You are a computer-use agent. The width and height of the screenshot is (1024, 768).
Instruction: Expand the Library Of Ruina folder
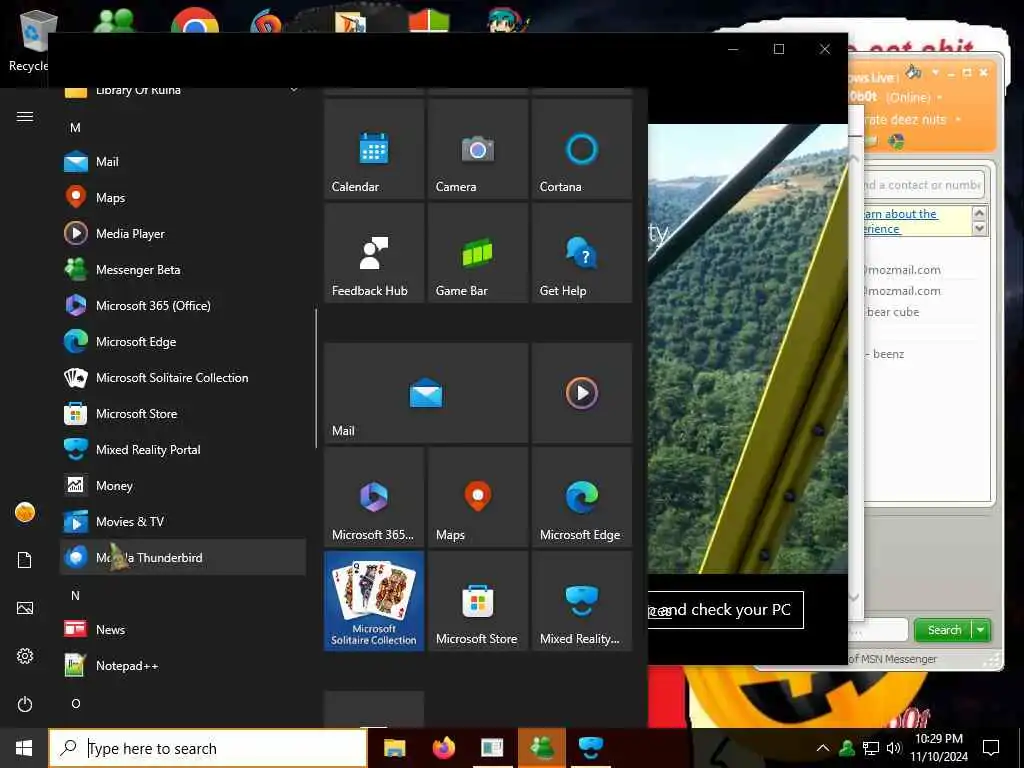coord(182,91)
